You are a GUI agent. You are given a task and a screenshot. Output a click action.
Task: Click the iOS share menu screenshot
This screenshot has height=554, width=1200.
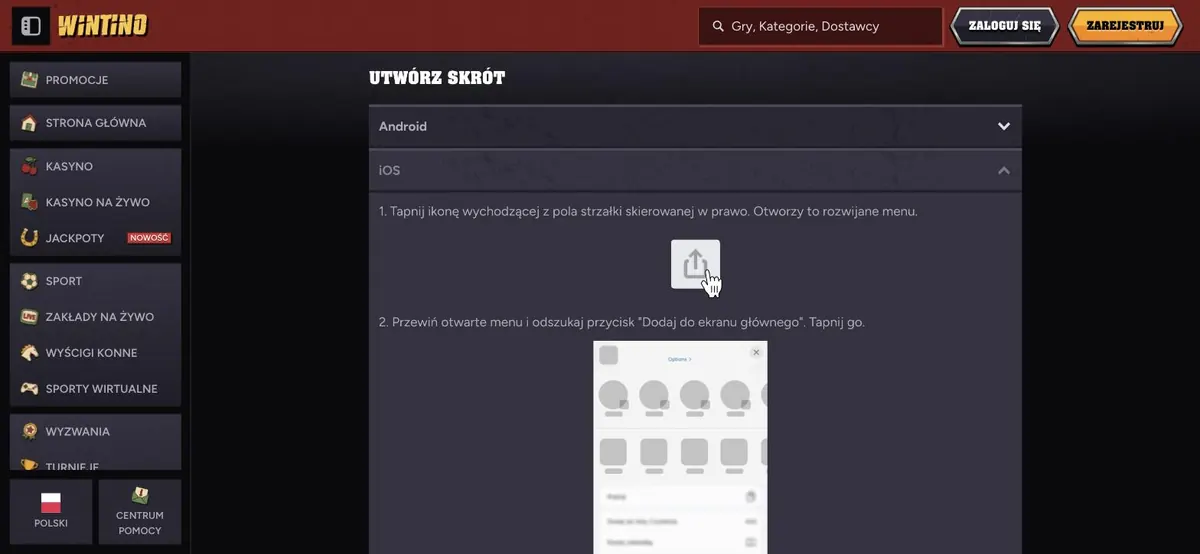[x=680, y=447]
